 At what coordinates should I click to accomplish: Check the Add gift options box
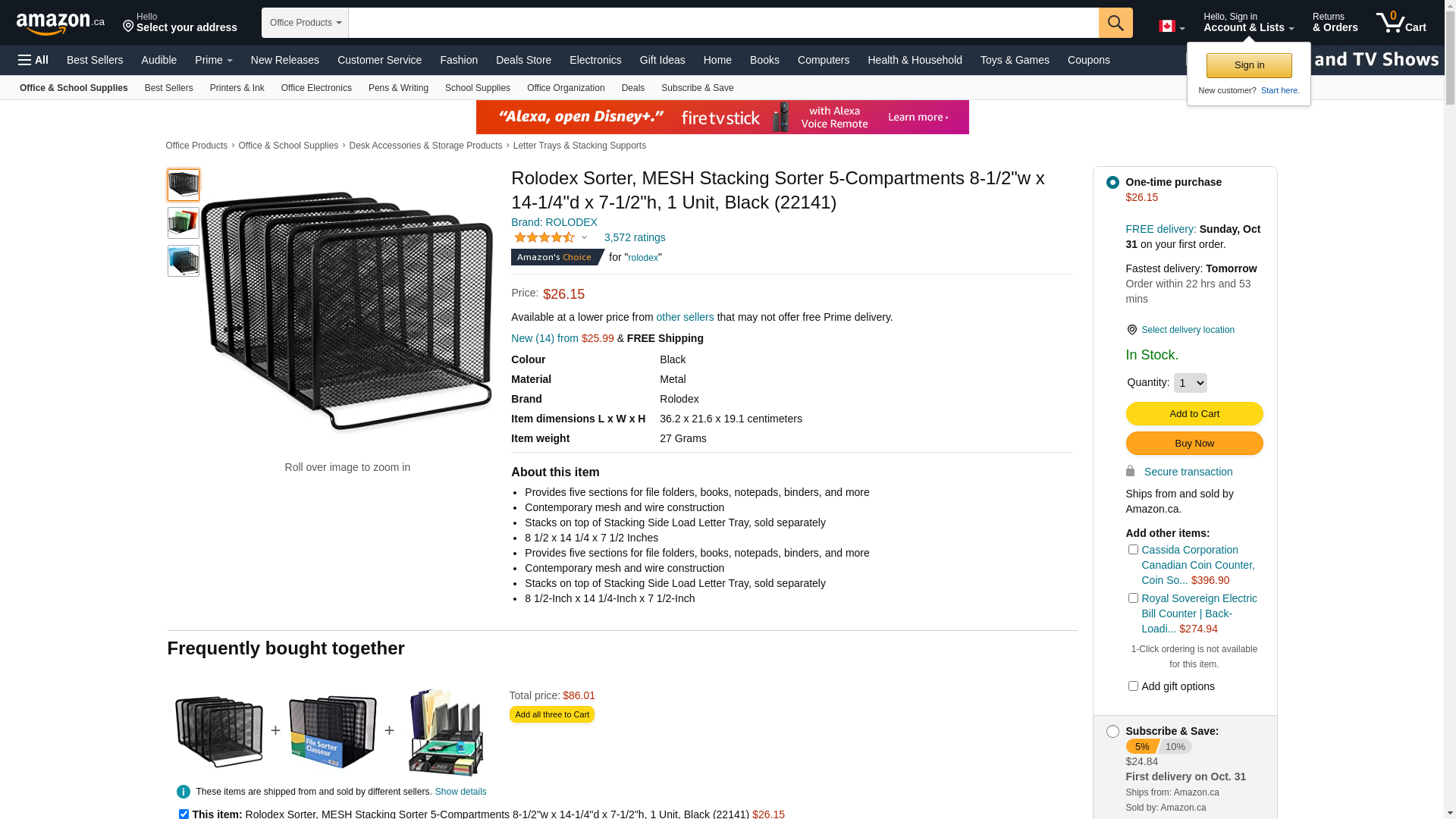pyautogui.click(x=1133, y=686)
